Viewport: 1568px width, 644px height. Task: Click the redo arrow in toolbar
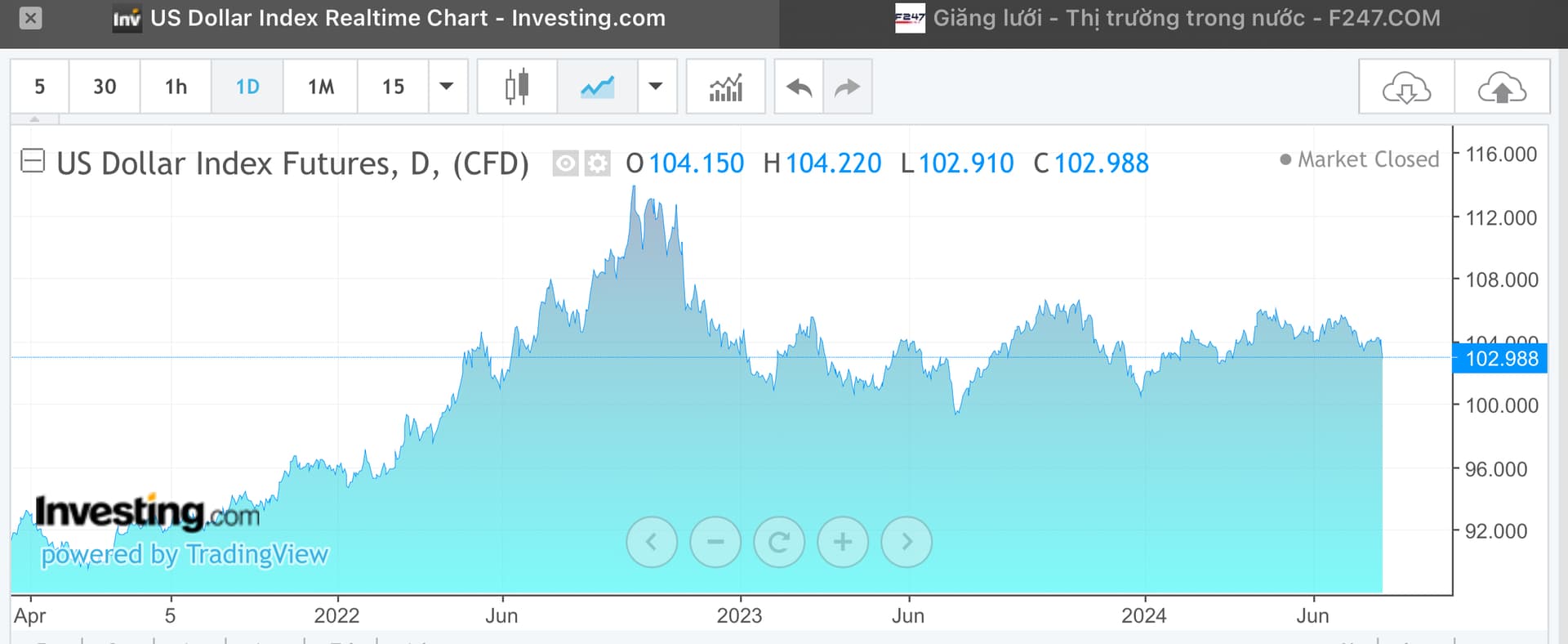(x=848, y=87)
